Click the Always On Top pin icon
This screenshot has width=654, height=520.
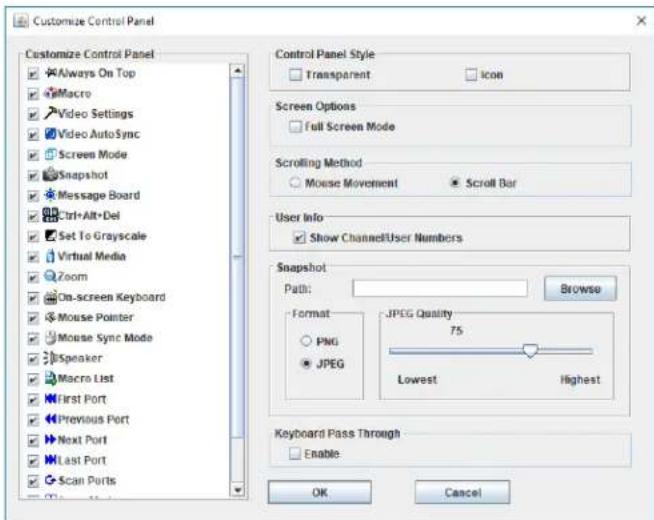coord(51,73)
